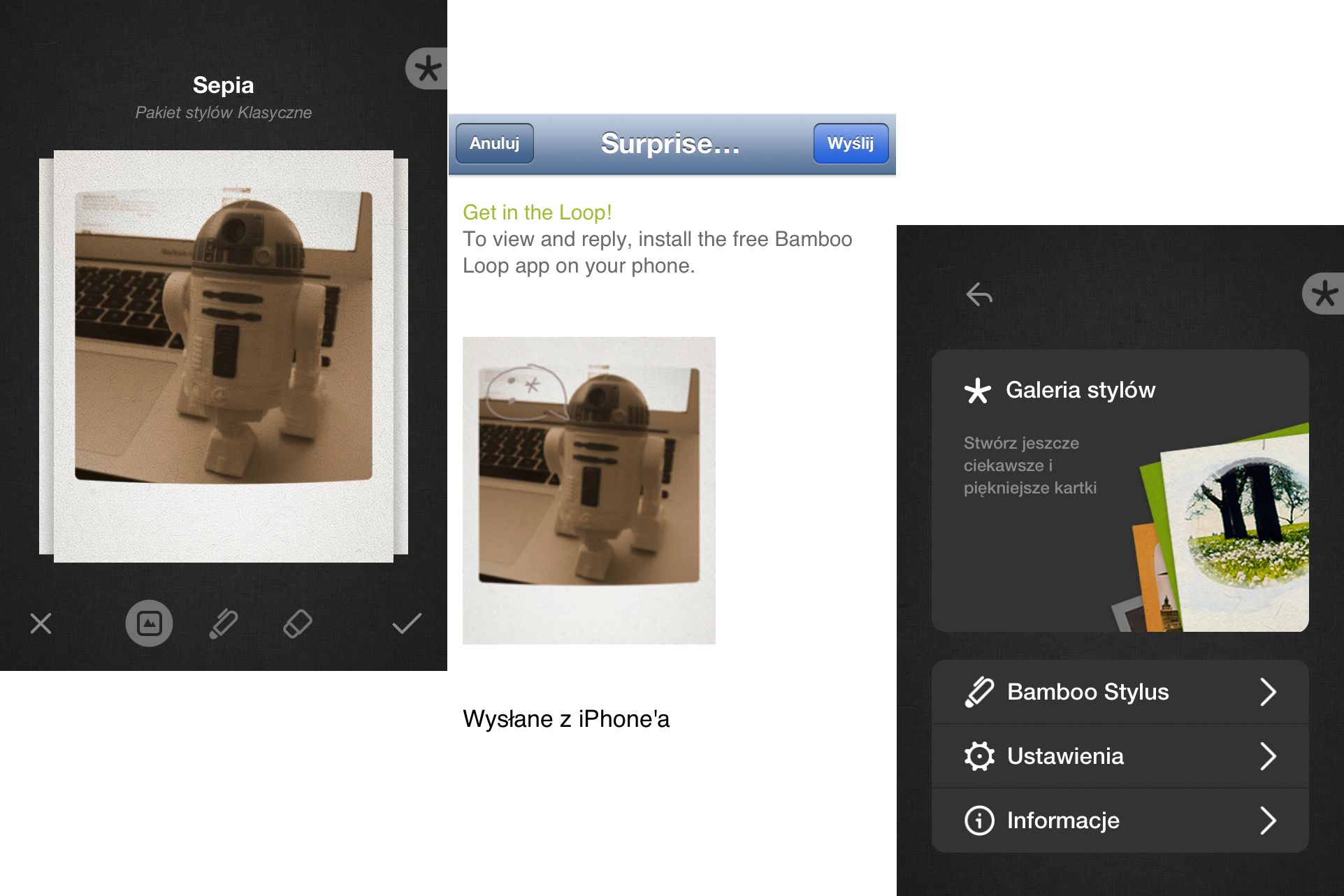
Task: Select the photo/image tool icon
Action: pyautogui.click(x=149, y=623)
